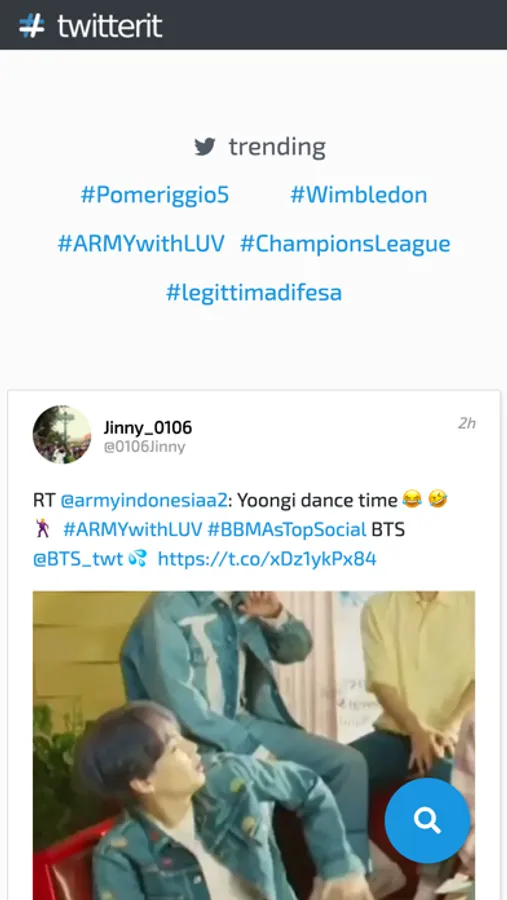Viewport: 507px width, 900px height.
Task: Open the tweet's attached denim jacket image
Action: point(254,745)
